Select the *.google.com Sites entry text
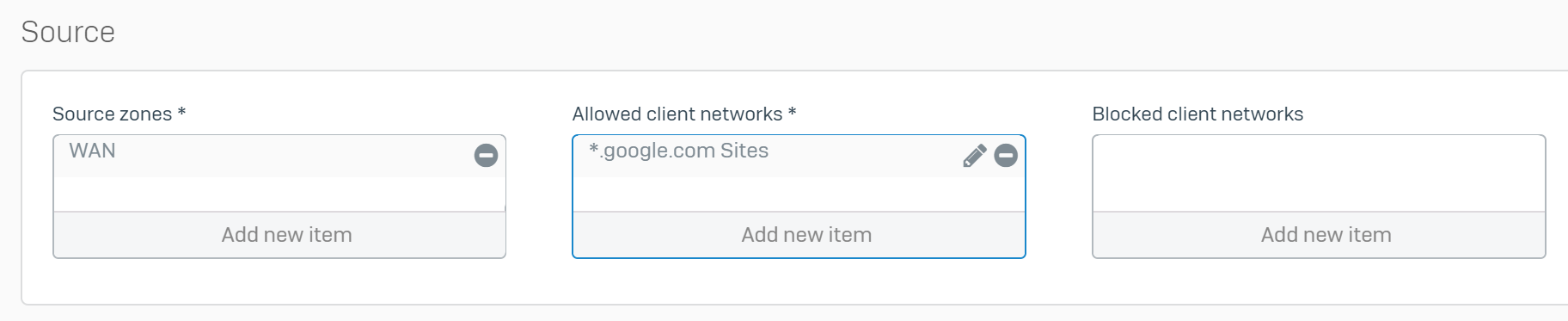Viewport: 1568px width, 321px height. tap(678, 151)
